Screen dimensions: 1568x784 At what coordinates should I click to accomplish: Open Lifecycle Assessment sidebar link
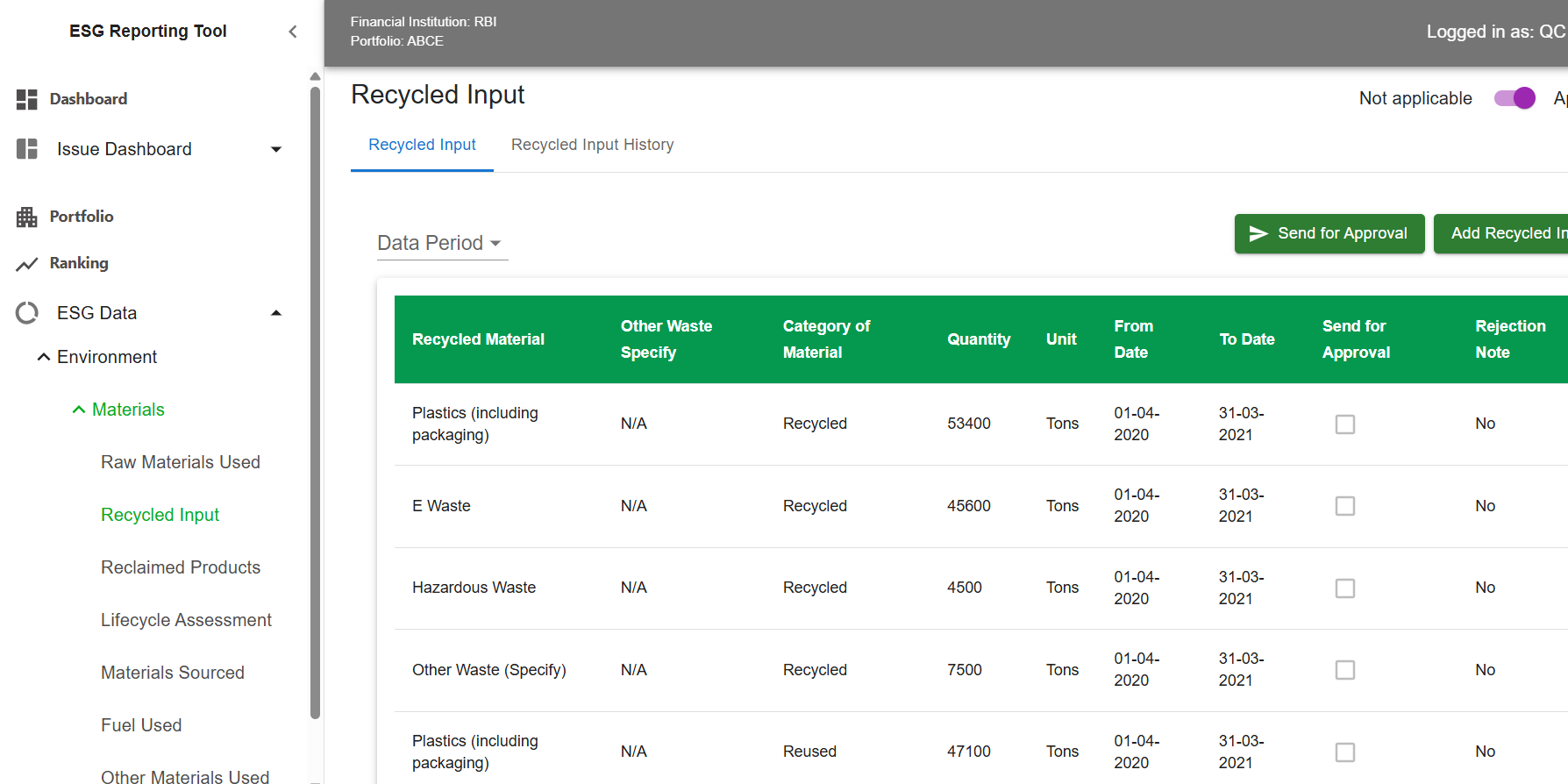point(186,620)
